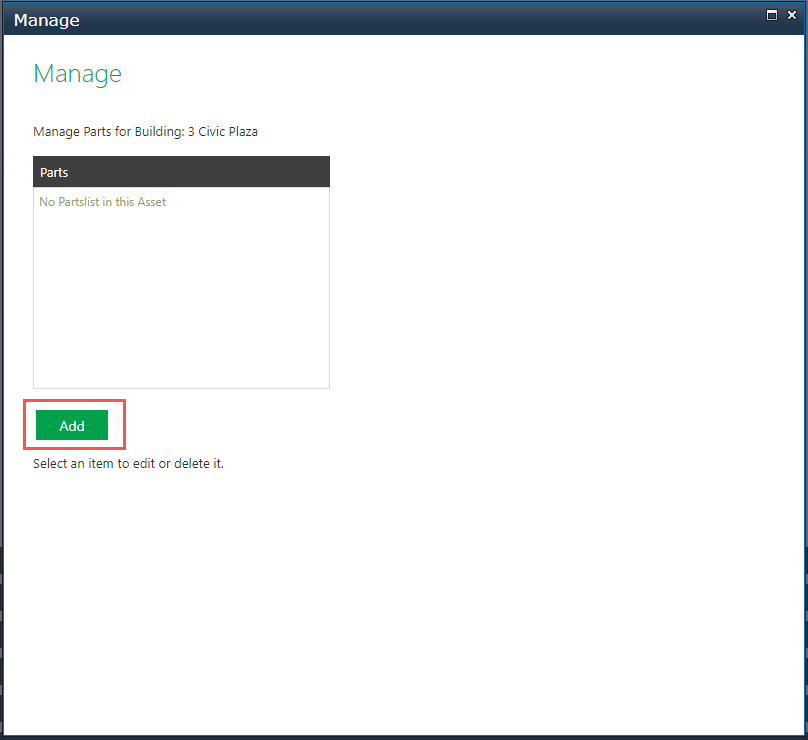Click the 'Manage Parts for Building: 3 Civic Plaza' text
The height and width of the screenshot is (740, 808).
click(145, 132)
